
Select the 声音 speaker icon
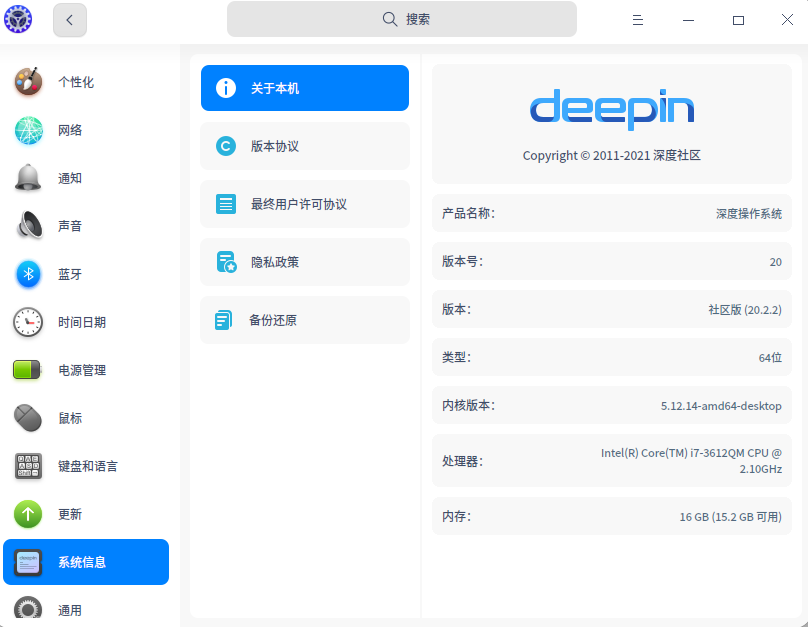pyautogui.click(x=28, y=226)
